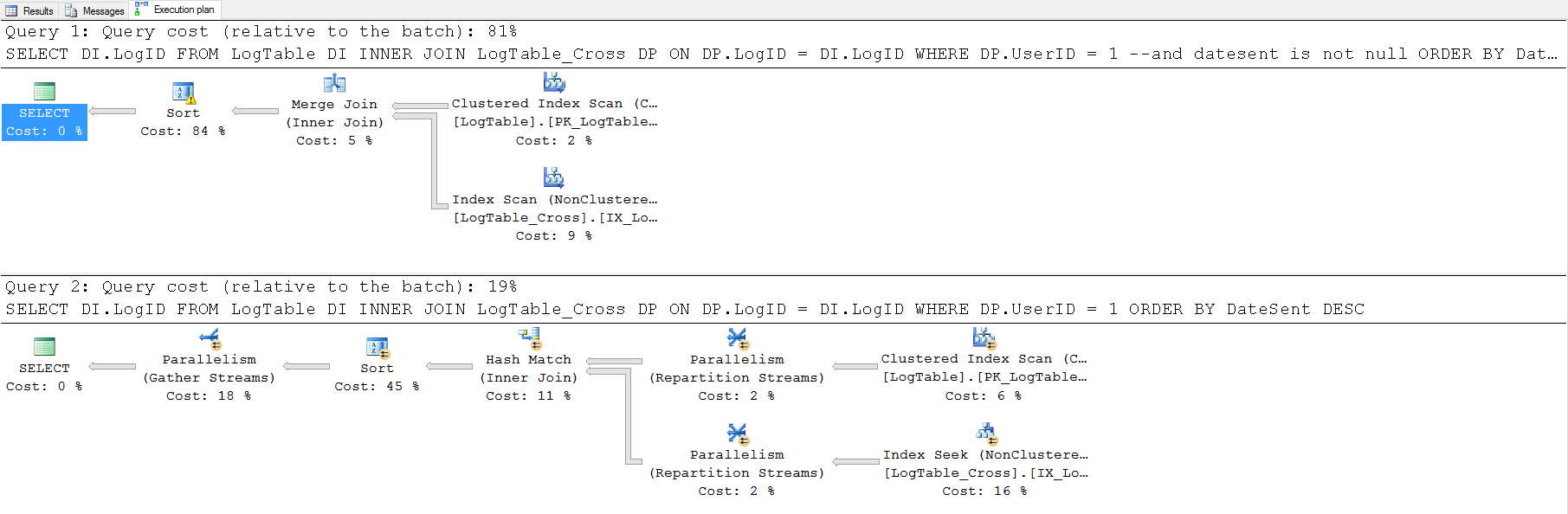
Task: Select the Gather Streams parallelism icon
Action: pos(210,338)
